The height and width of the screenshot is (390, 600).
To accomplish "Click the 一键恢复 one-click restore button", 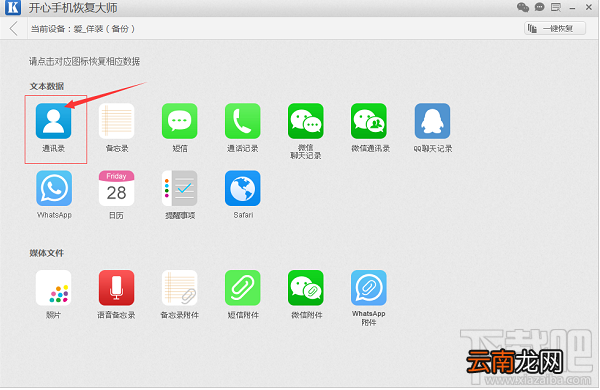I will 555,28.
